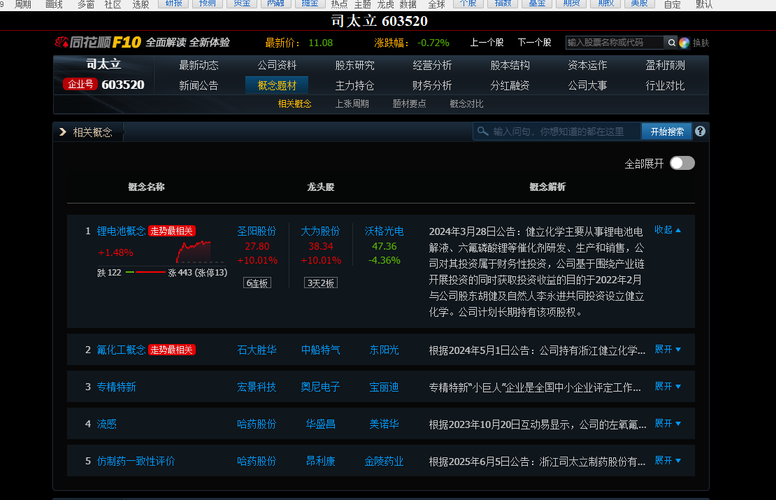Open the 专精特新 concept link

116,387
